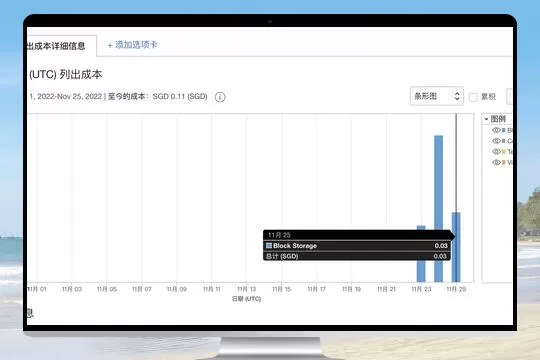540x360 pixels.
Task: Click the info icon beside SGD 0.11 cost
Action: (220, 97)
